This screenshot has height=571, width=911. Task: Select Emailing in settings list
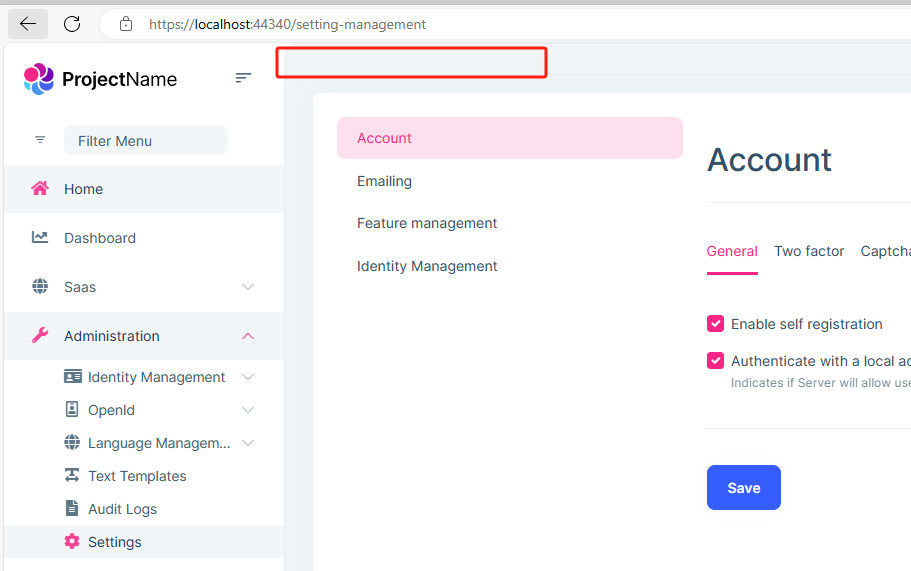384,181
